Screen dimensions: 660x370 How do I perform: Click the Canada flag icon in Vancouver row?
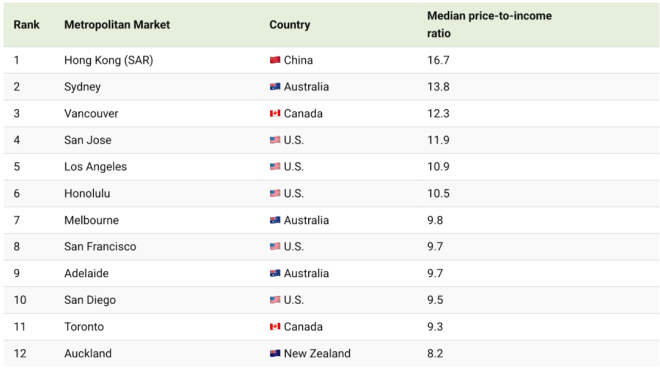coord(275,113)
